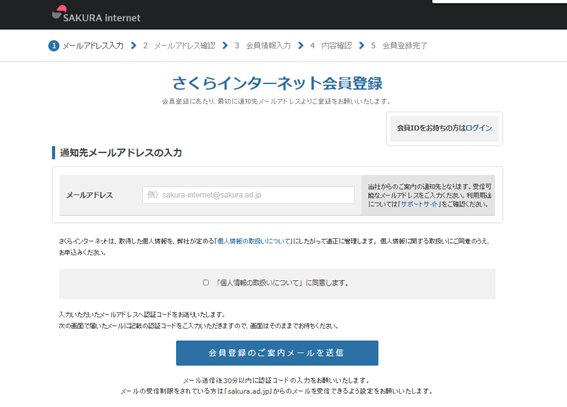Select step 4 内容確認
The image size is (567, 407).
point(331,46)
